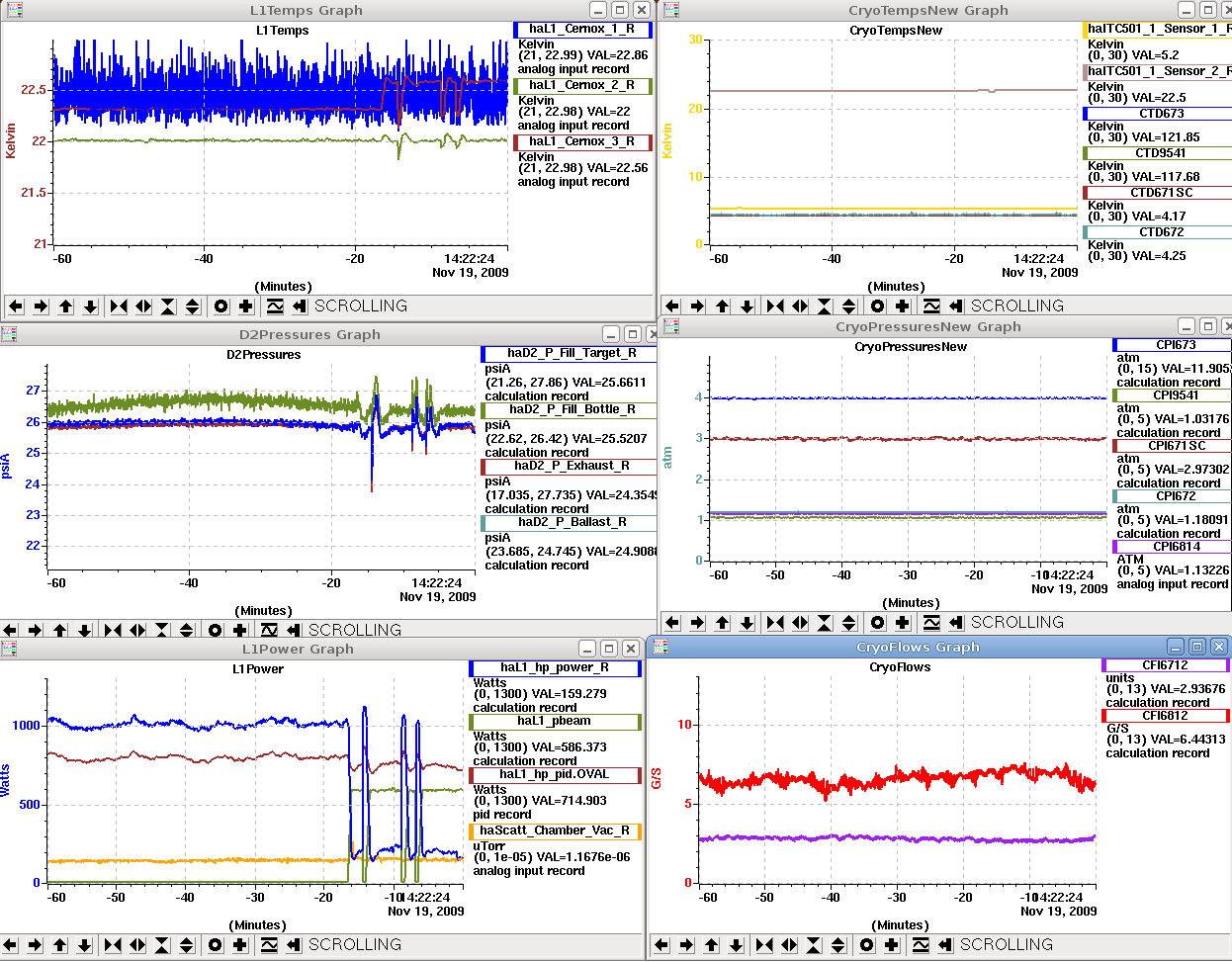Click the circle icon in the CryoTempsNew toolbar
1232x962 pixels.
click(878, 306)
